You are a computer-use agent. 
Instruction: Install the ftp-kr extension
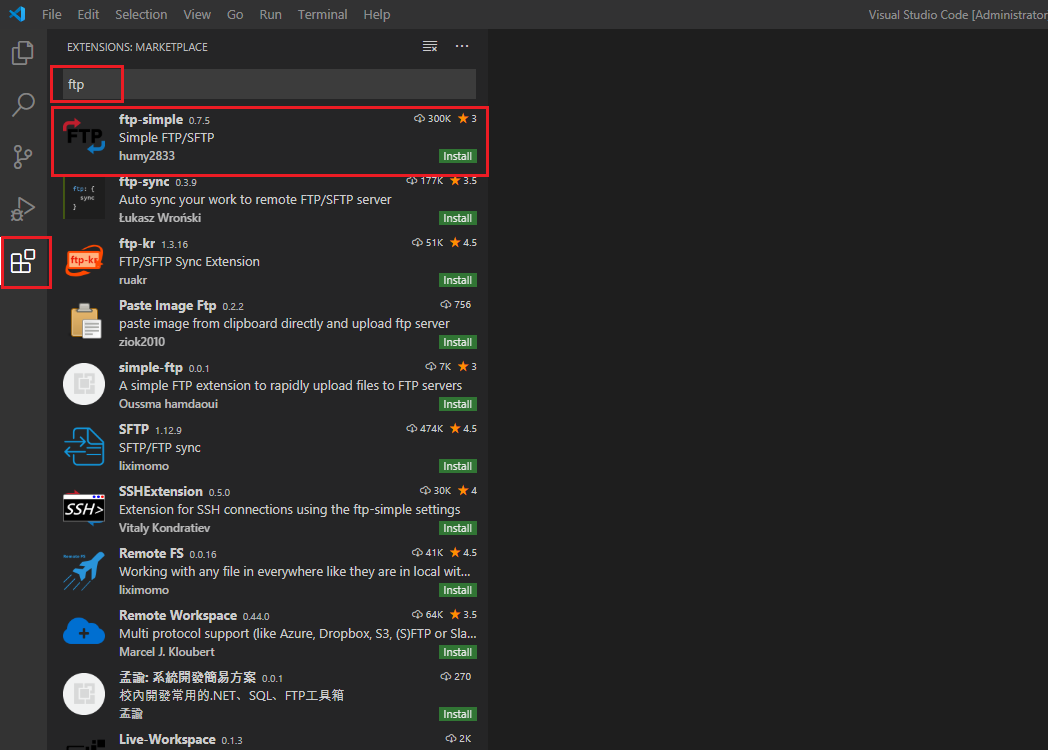[457, 280]
